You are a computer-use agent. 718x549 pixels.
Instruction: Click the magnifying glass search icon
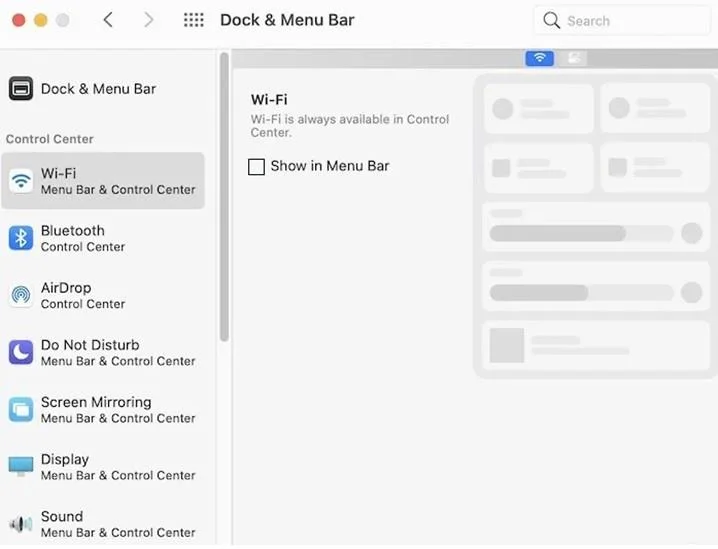(551, 20)
